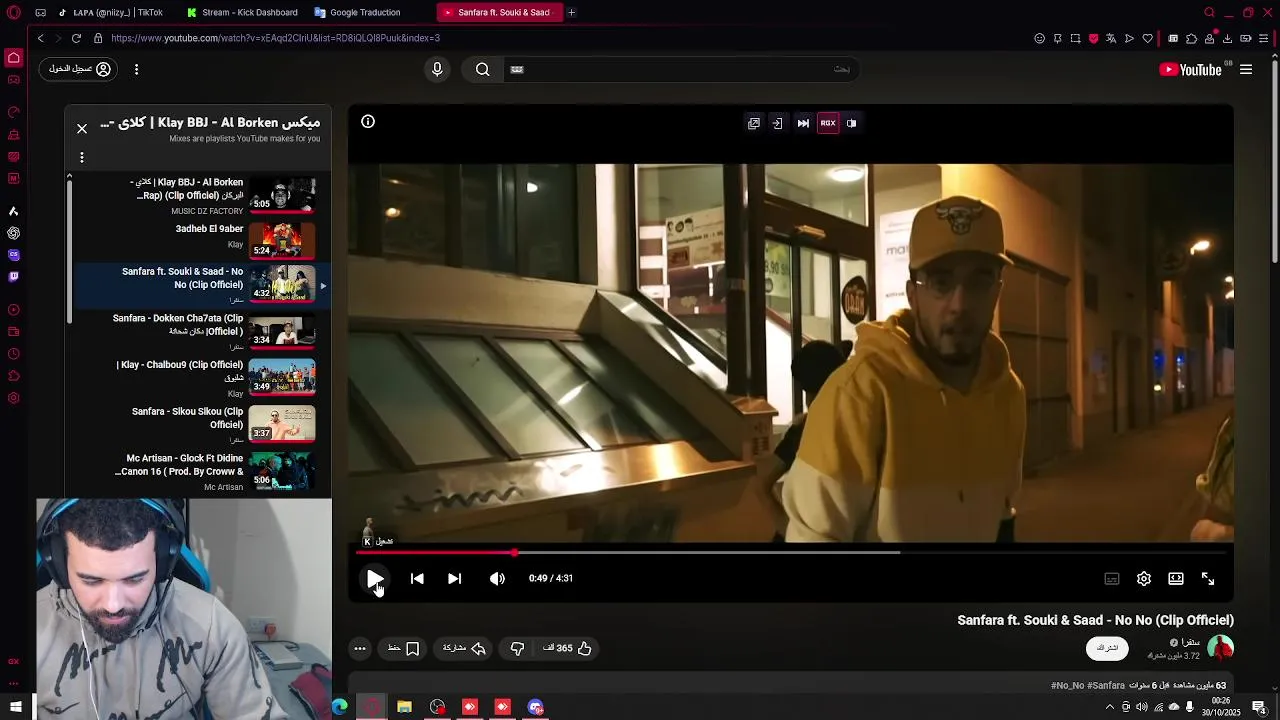Take a snapshot with capture icon
Image resolution: width=1280 pixels, height=720 pixels.
(x=1075, y=38)
